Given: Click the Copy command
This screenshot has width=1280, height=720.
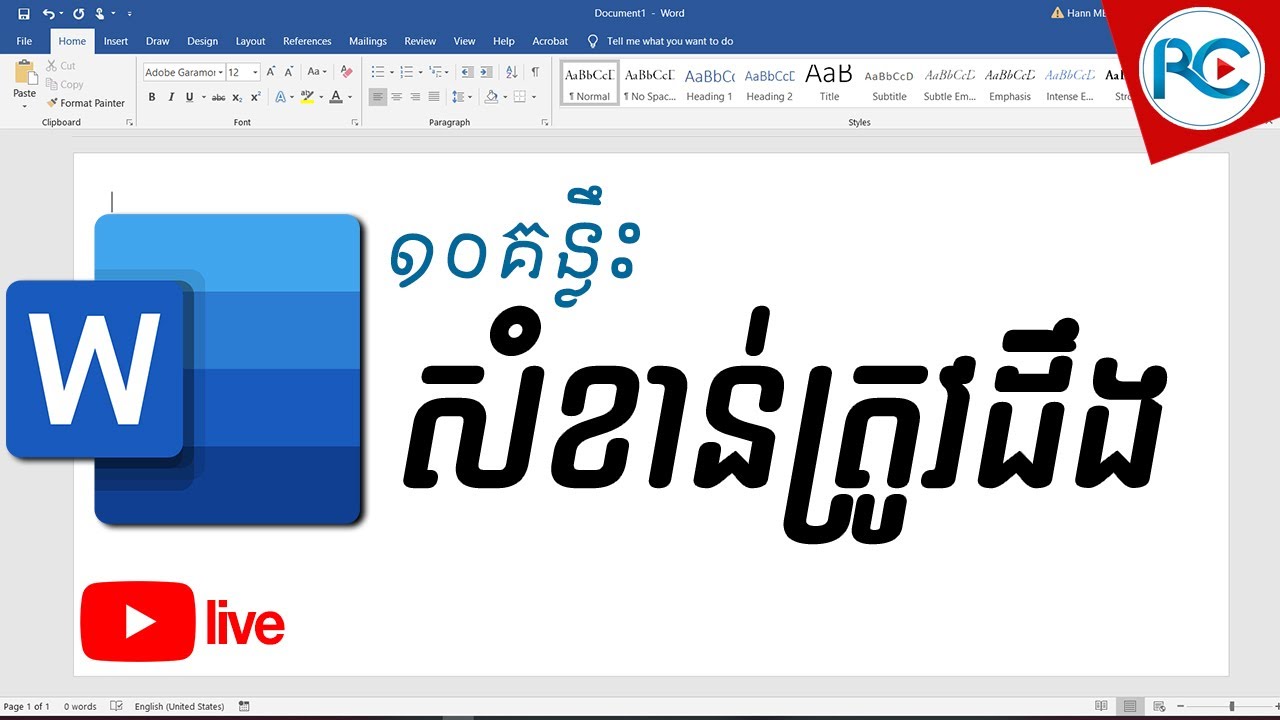Looking at the screenshot, I should pyautogui.click(x=64, y=85).
